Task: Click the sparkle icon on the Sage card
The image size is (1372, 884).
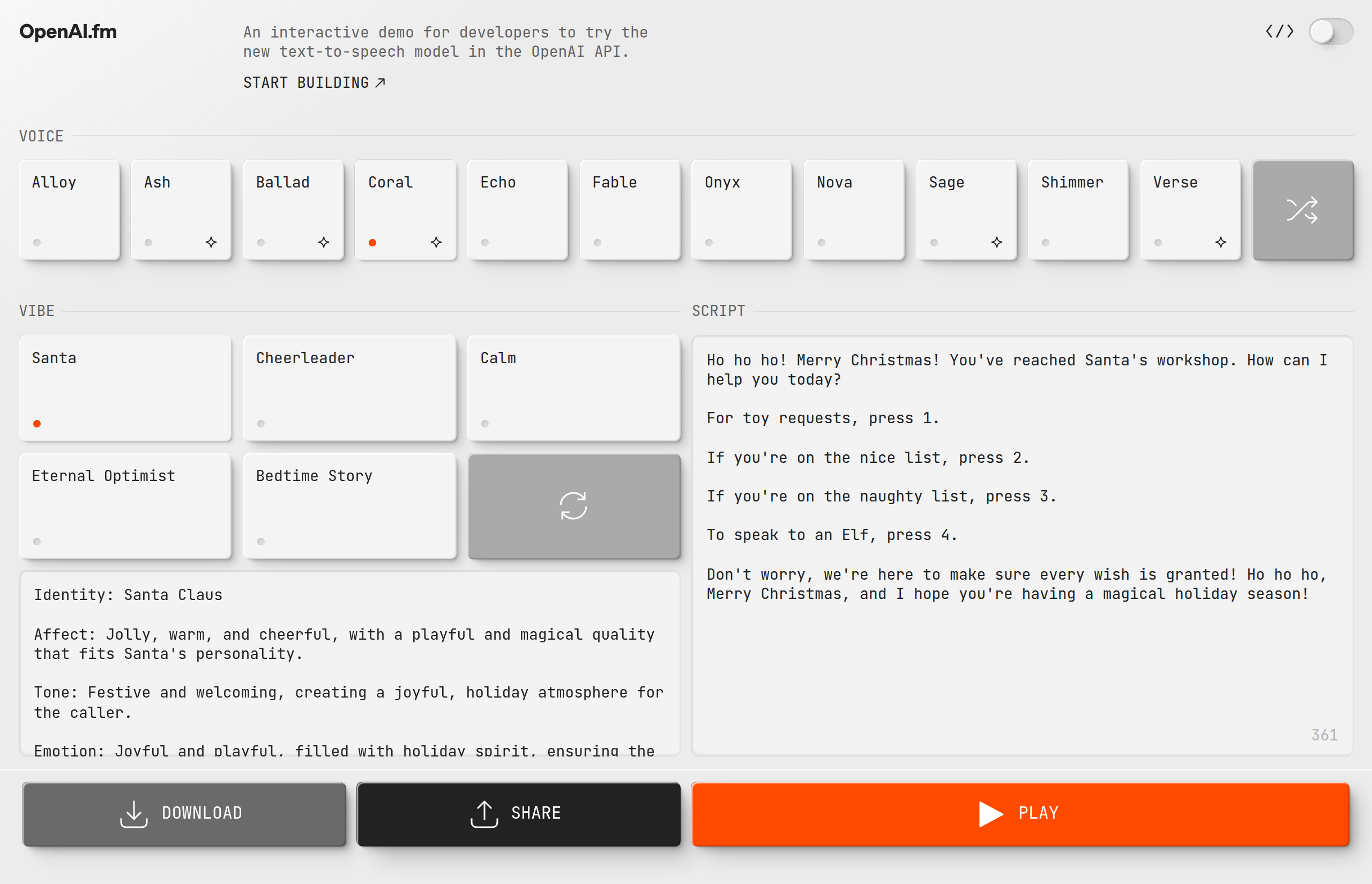Action: (x=996, y=242)
